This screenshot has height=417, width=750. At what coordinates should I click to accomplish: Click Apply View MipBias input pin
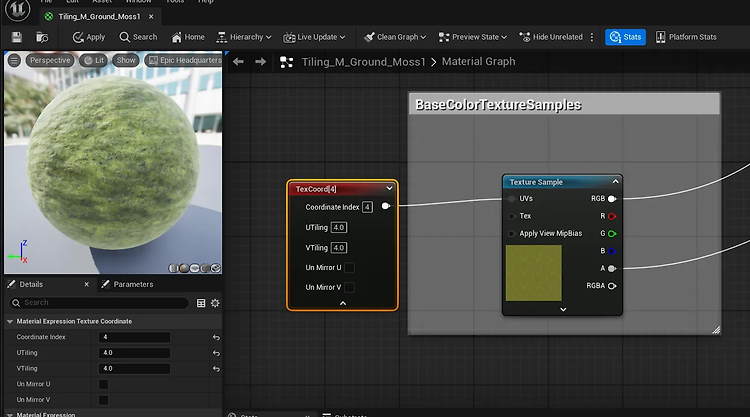[512, 234]
